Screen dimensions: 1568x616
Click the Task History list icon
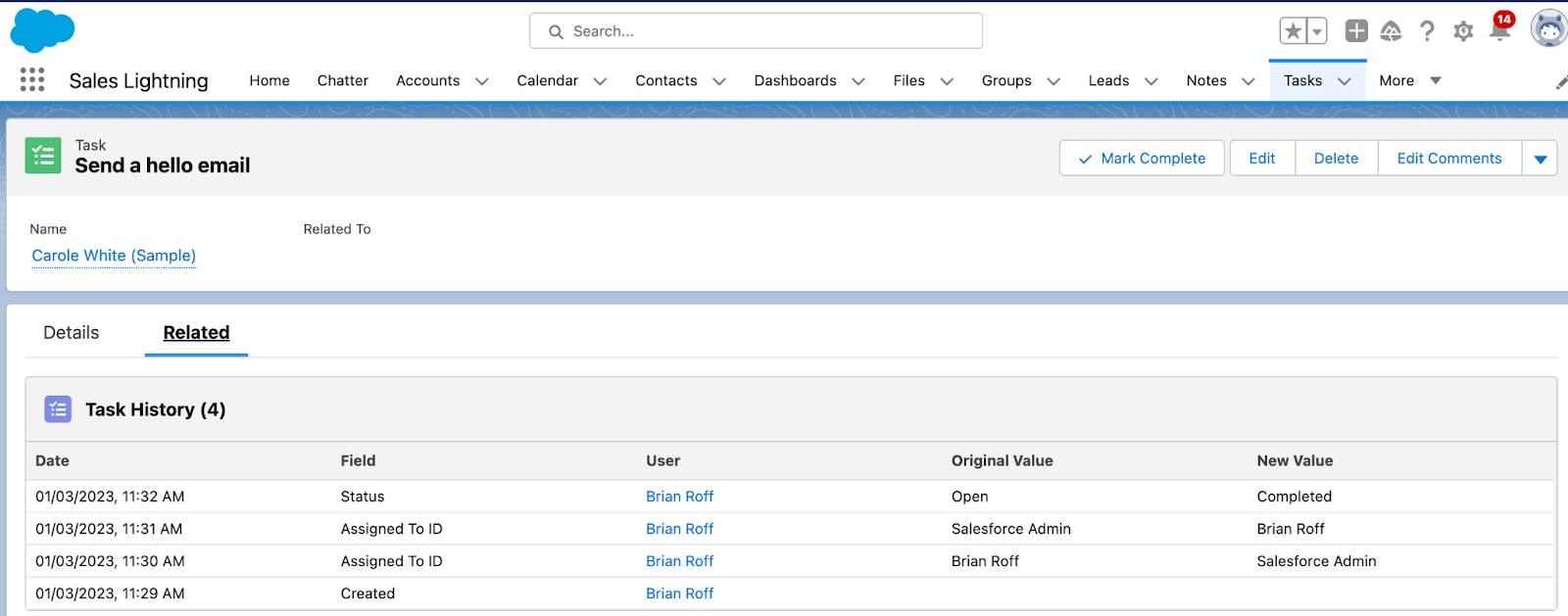pyautogui.click(x=58, y=409)
